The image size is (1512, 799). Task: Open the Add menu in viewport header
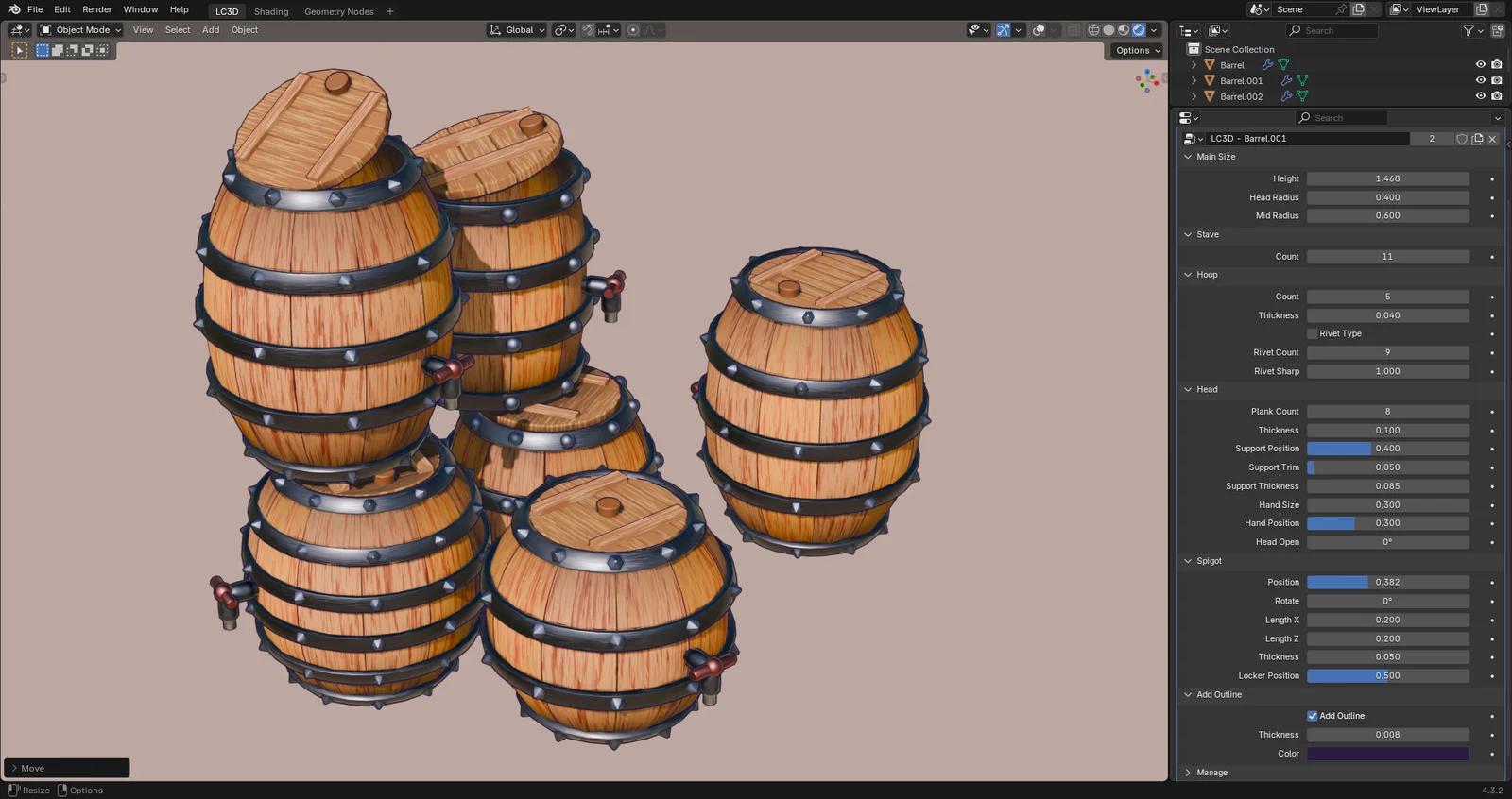pyautogui.click(x=211, y=30)
